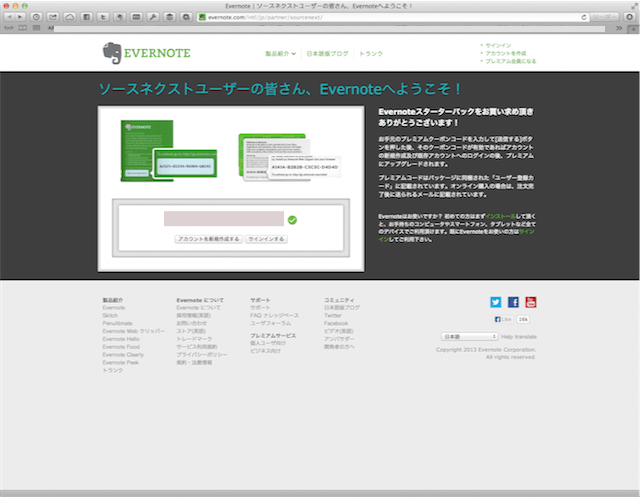Go back with the Safari back arrow
This screenshot has height=497, width=640.
9,17
